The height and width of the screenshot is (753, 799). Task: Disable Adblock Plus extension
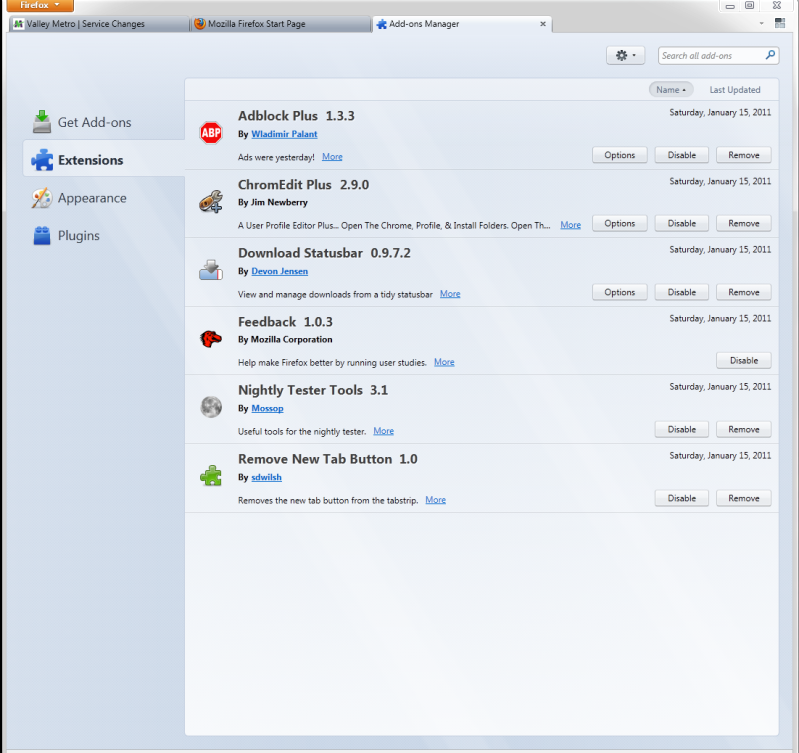point(681,155)
